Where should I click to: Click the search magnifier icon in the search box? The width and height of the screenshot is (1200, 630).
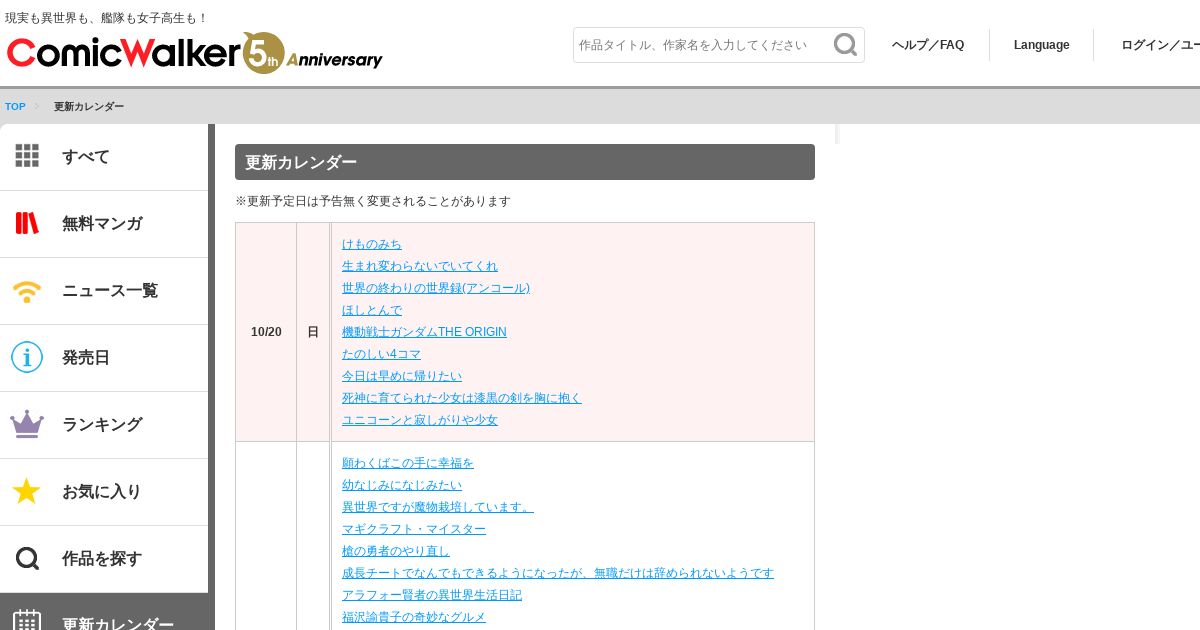point(846,45)
